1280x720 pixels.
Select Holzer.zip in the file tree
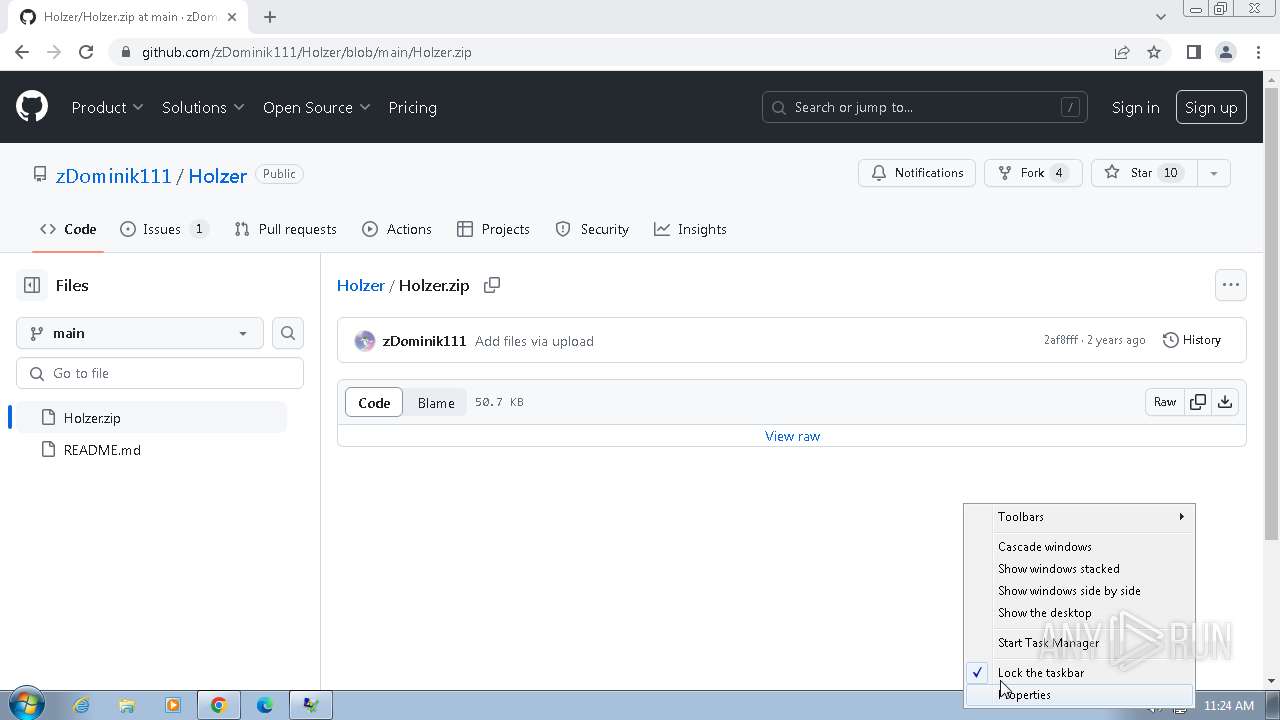(151, 418)
